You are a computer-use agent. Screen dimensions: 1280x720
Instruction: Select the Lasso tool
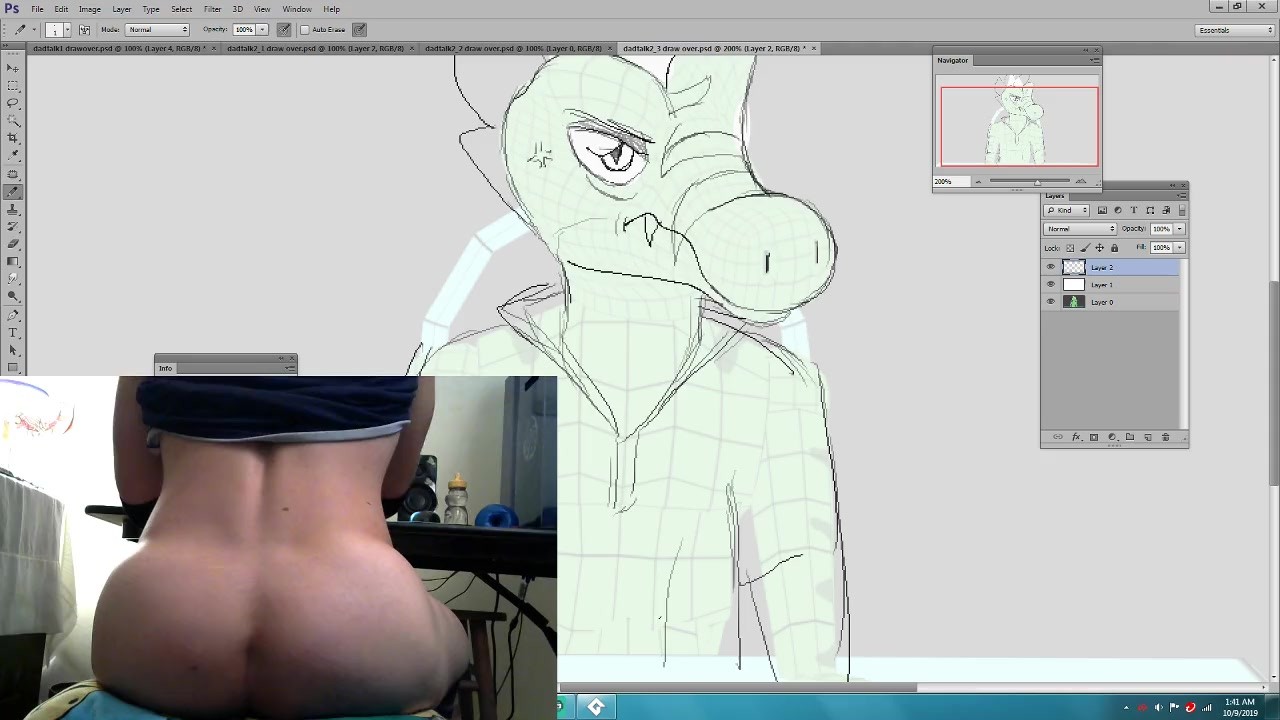(x=13, y=103)
